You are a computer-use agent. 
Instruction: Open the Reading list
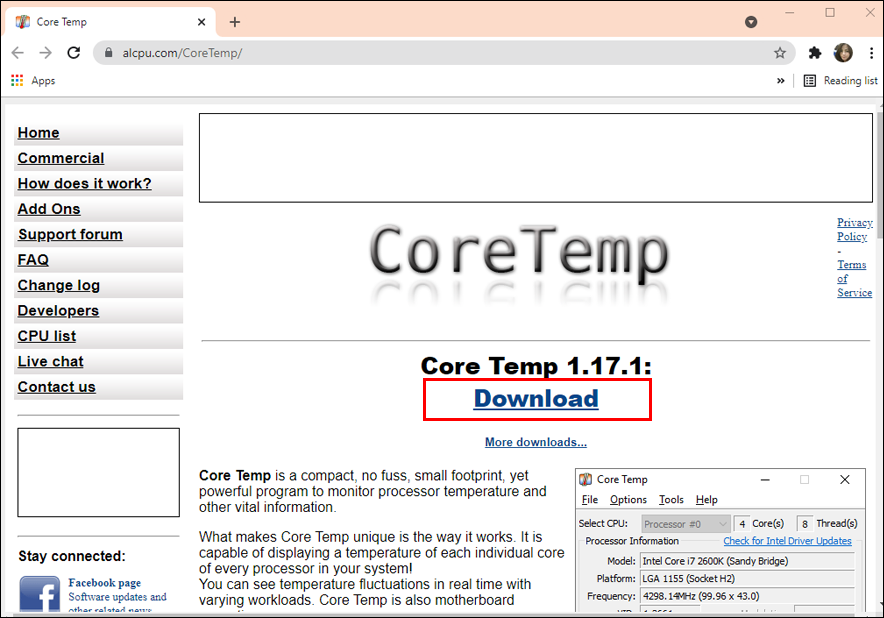point(841,81)
